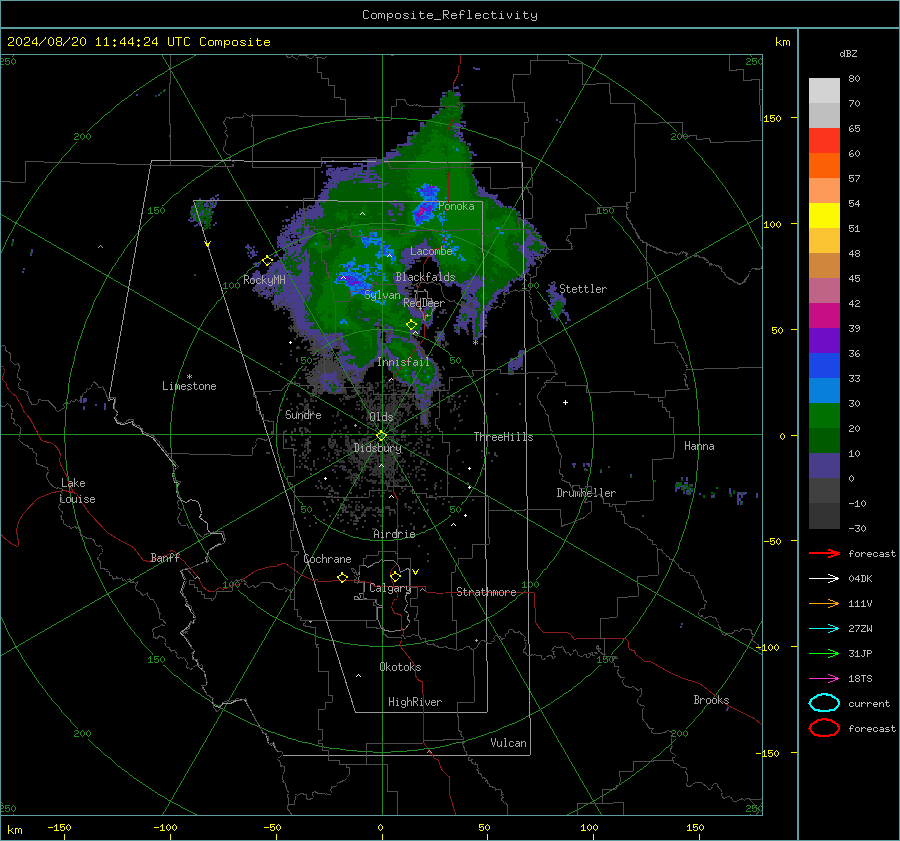Viewport: 900px width, 841px height.
Task: Click the 0 dBZ purple color swatch
Action: [824, 466]
